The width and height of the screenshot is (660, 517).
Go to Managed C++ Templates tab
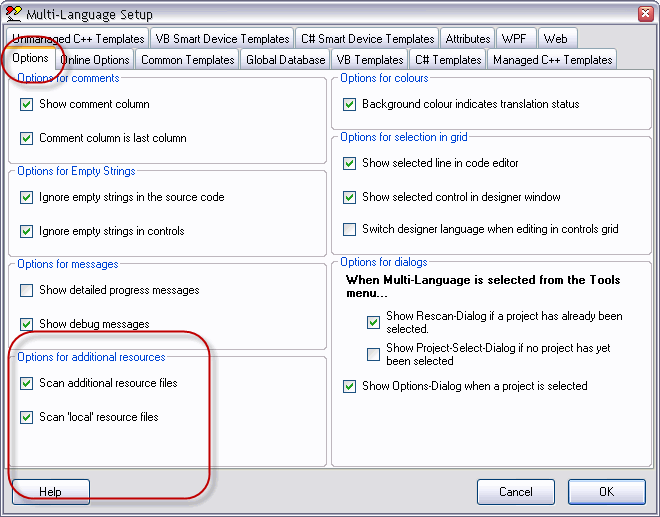point(552,60)
